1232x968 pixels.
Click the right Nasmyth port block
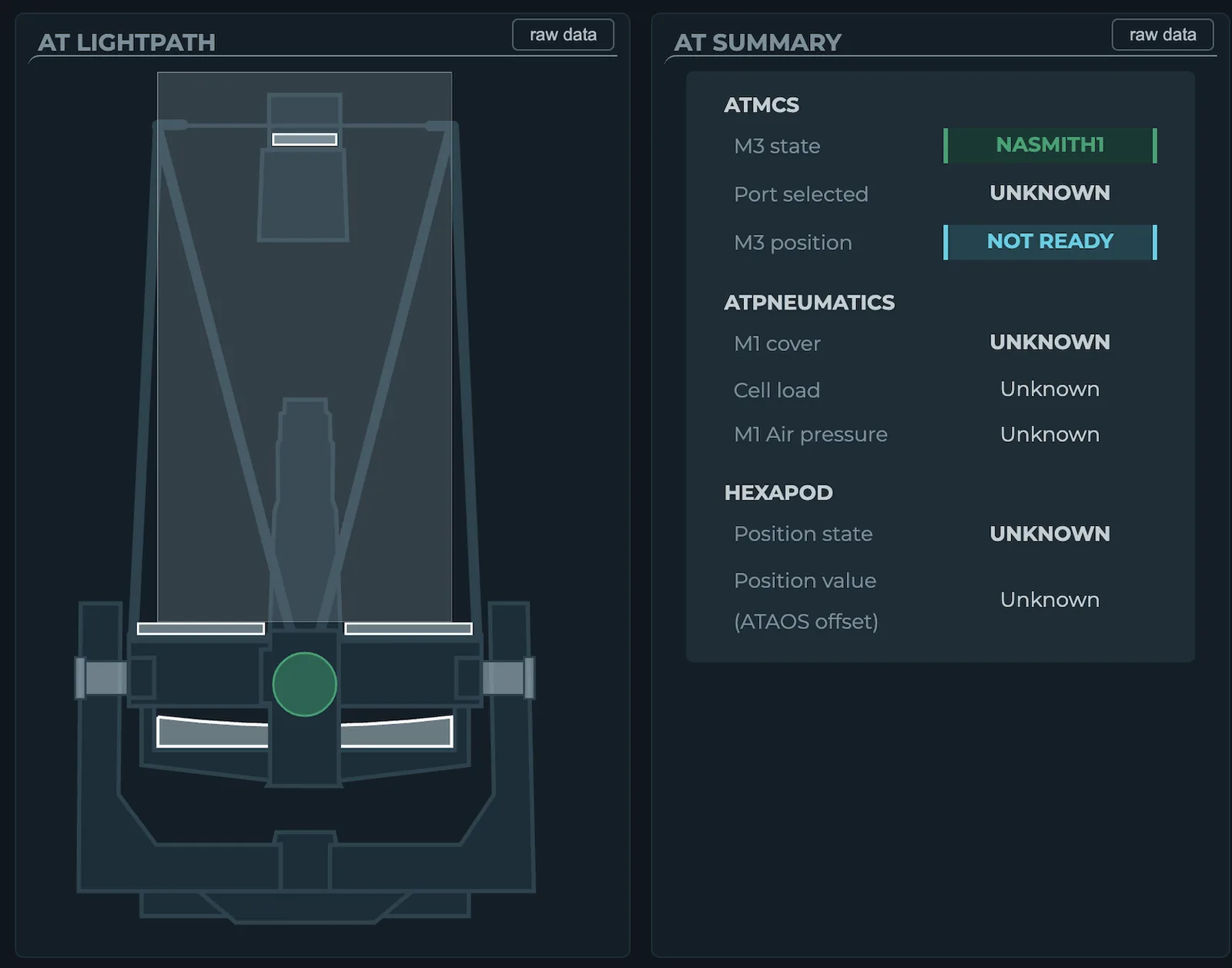[508, 678]
